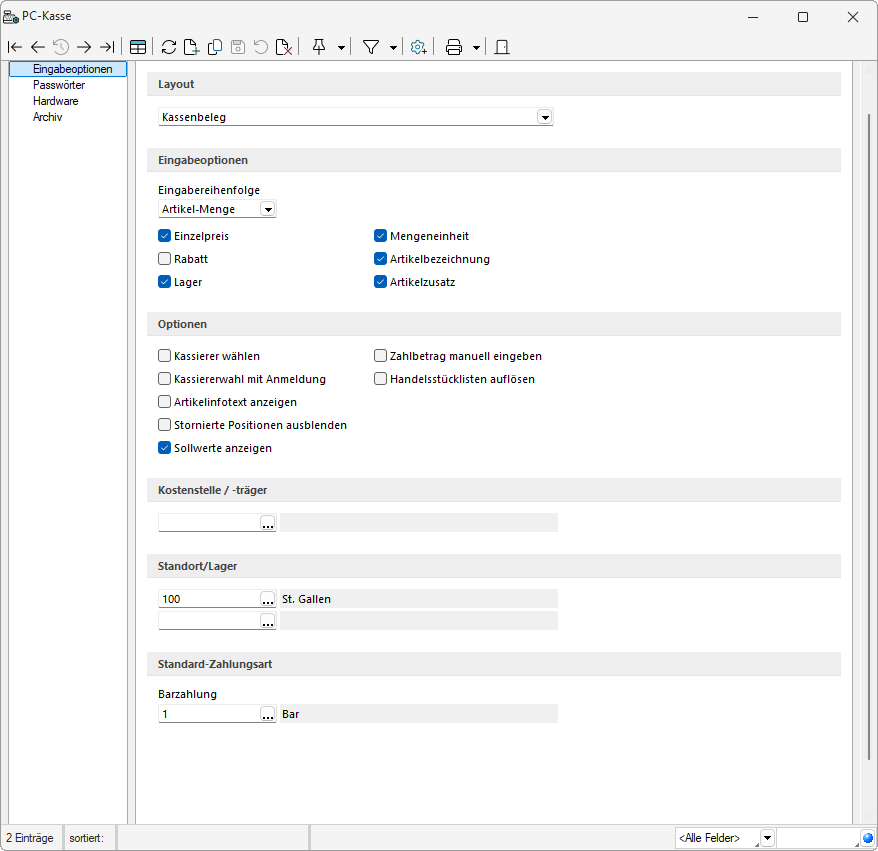Click the ellipsis button next to Barzahlung
Image resolution: width=878 pixels, height=851 pixels.
(x=267, y=714)
